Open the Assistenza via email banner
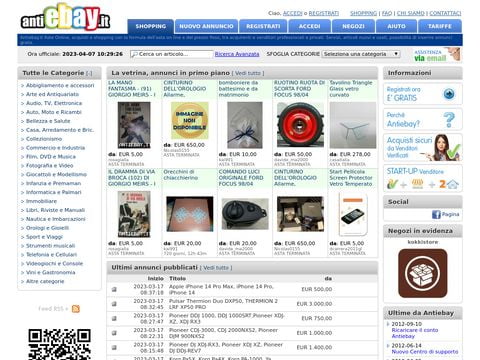480x360 pixels. point(437,55)
